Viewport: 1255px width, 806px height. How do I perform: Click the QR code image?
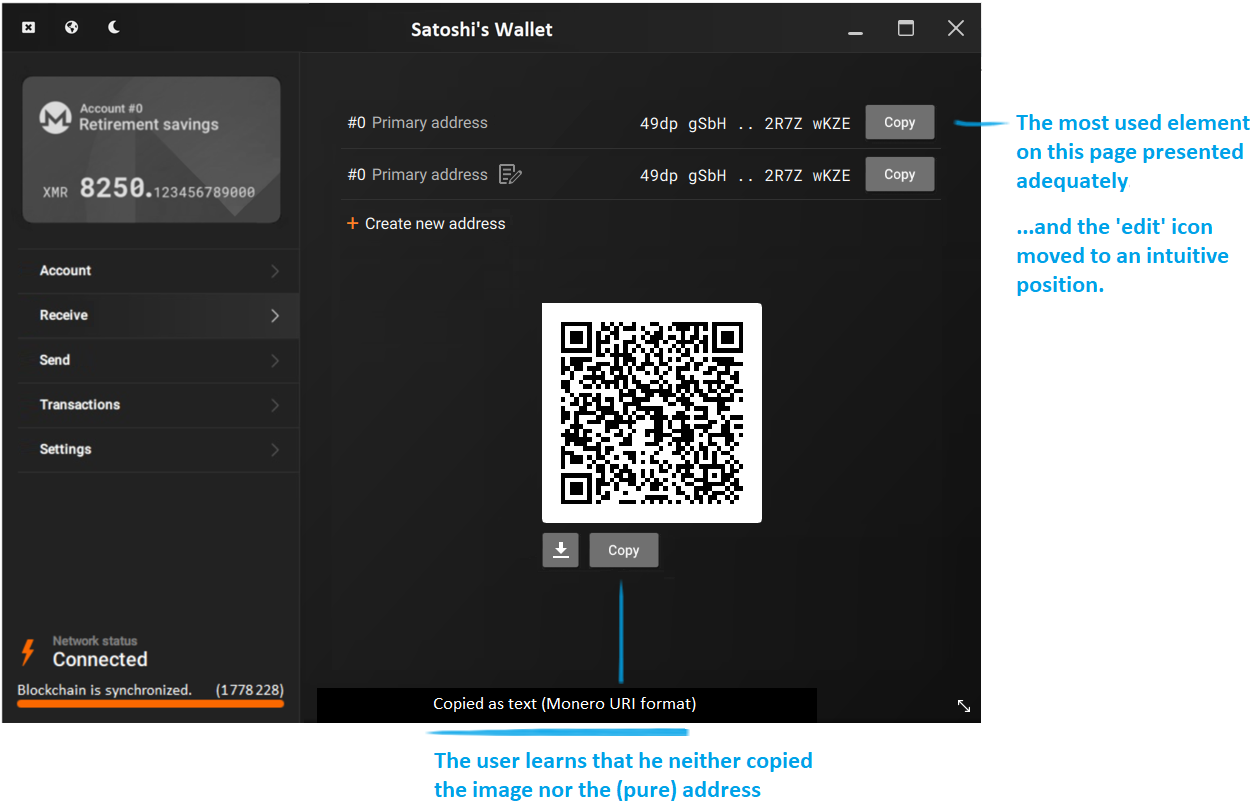[x=652, y=413]
